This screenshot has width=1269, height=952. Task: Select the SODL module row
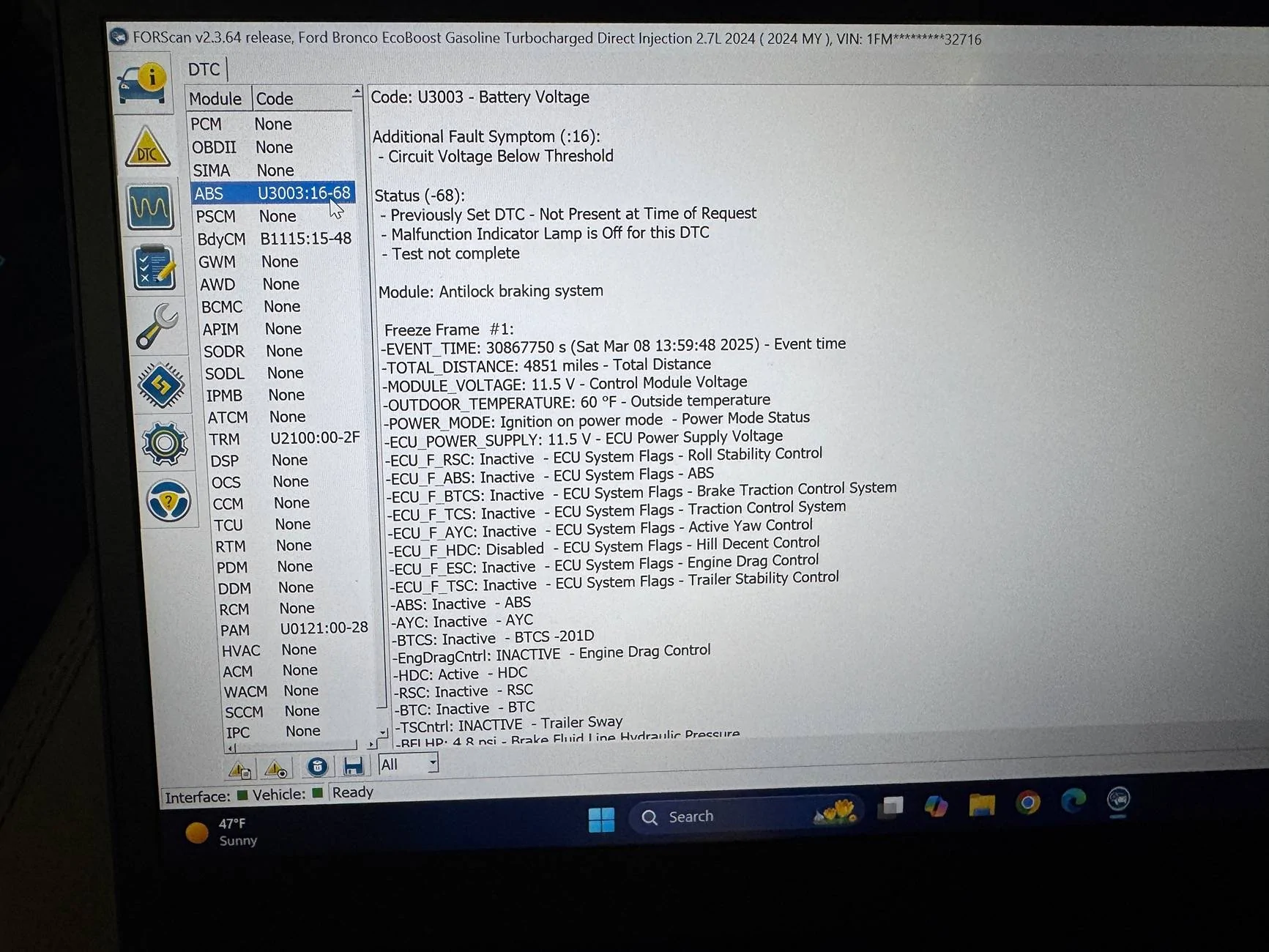click(x=286, y=373)
